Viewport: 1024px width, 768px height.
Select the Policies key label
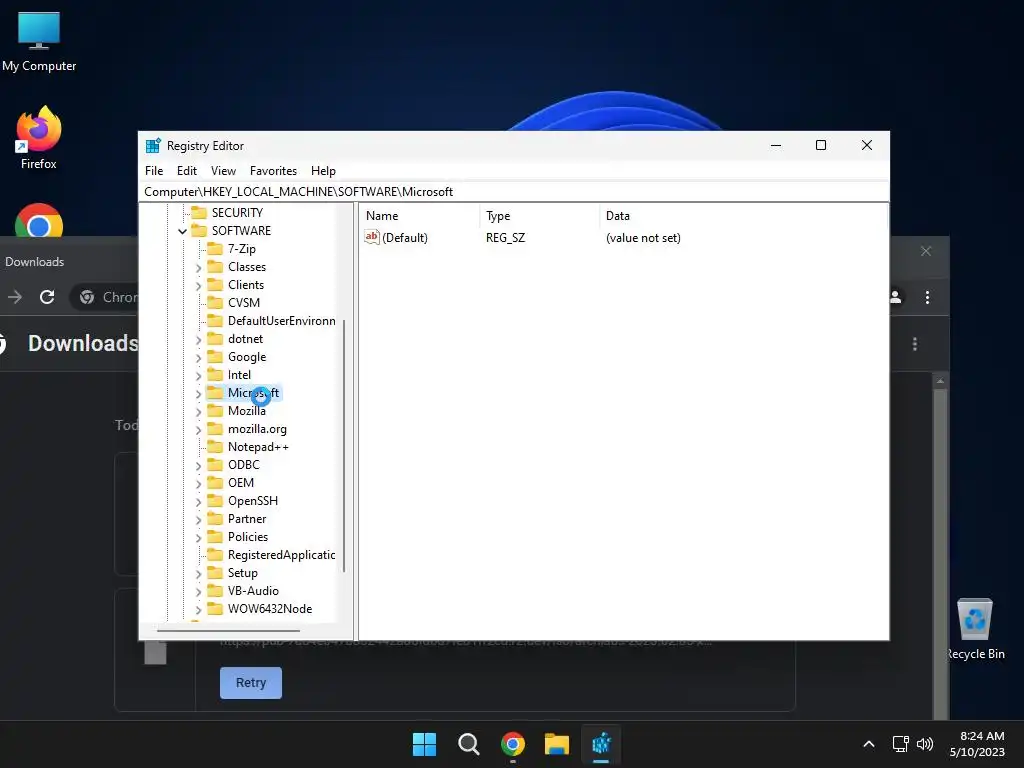tap(248, 537)
